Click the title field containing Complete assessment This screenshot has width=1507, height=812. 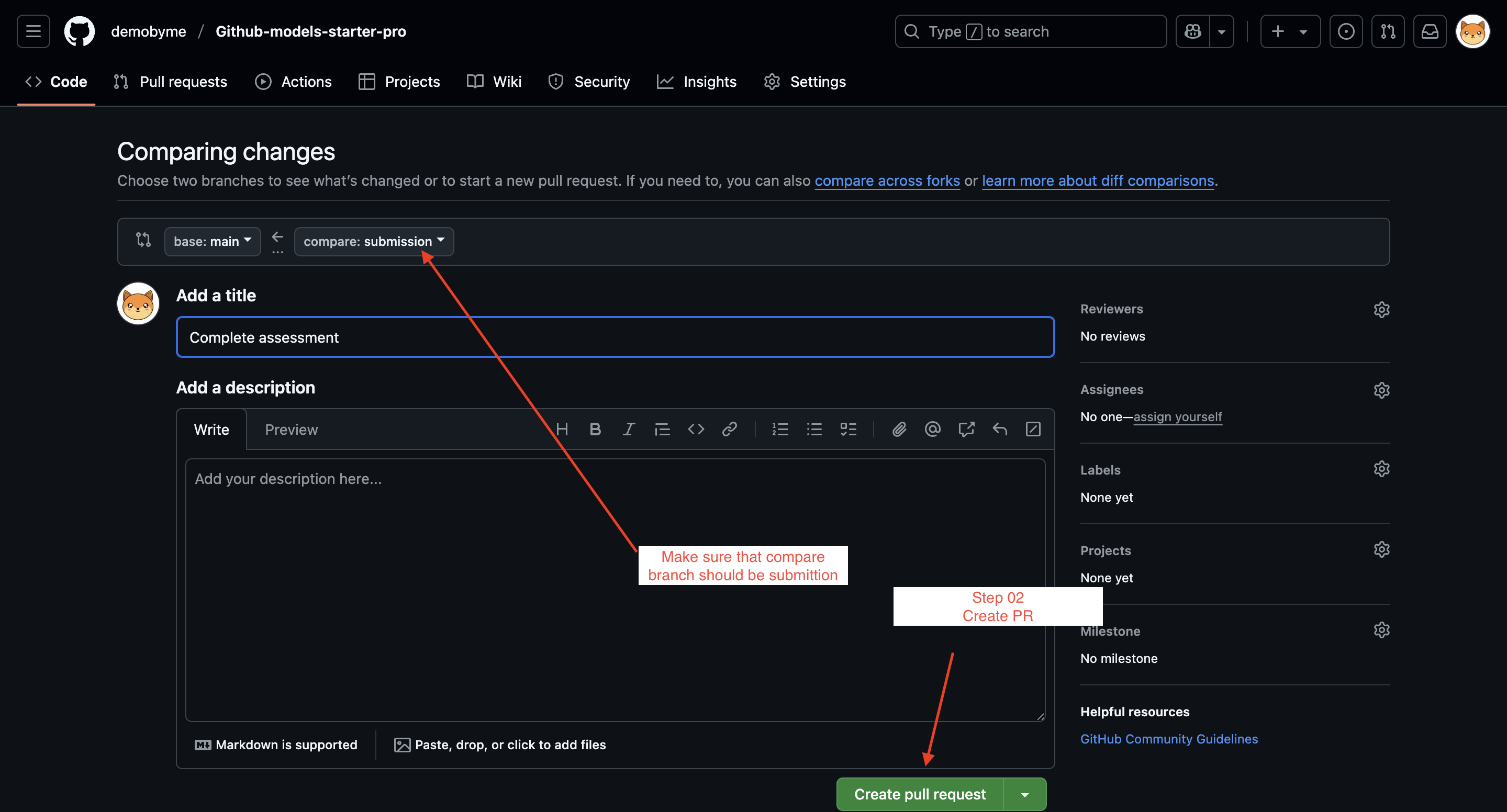615,337
